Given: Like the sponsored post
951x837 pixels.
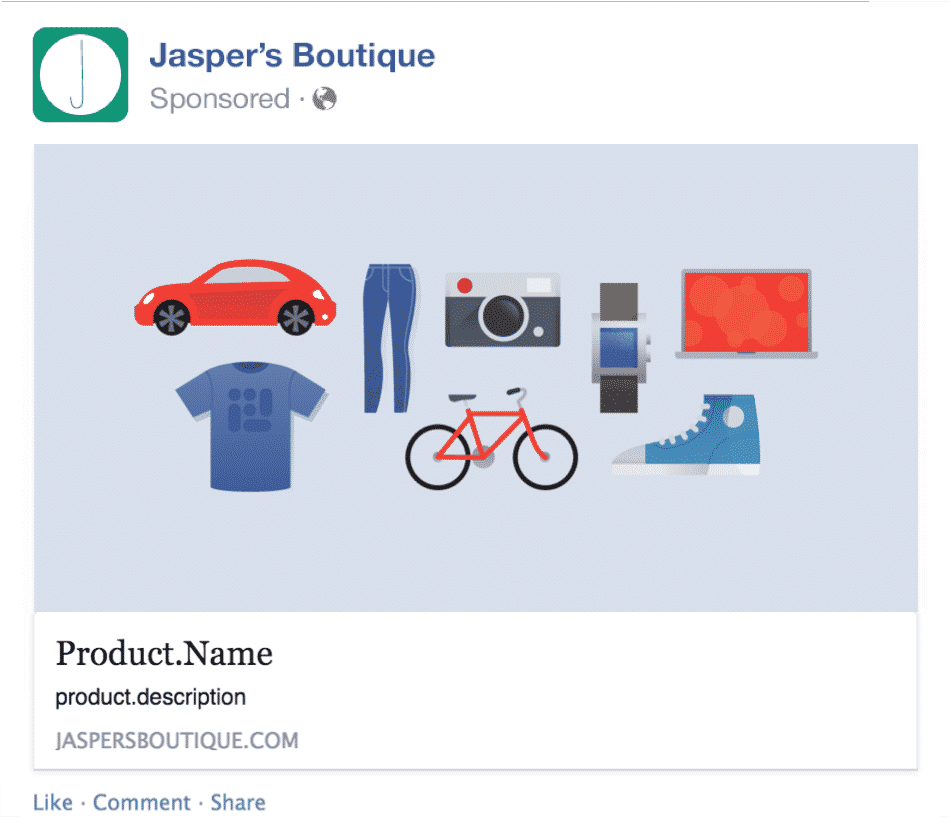Looking at the screenshot, I should pos(53,802).
